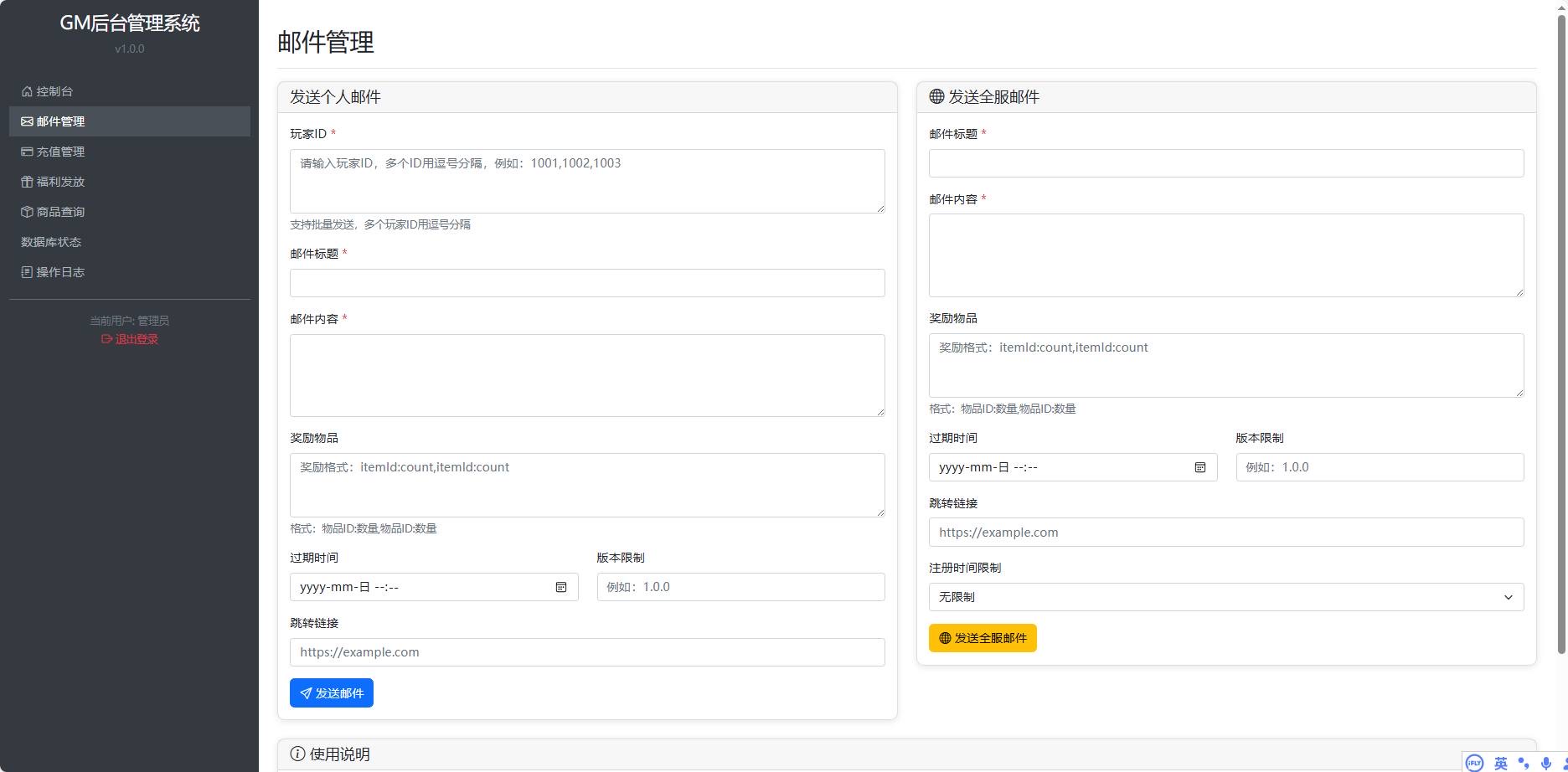This screenshot has width=1568, height=772.
Task: Focus personal mail 邮件内容 text area
Action: (x=587, y=375)
